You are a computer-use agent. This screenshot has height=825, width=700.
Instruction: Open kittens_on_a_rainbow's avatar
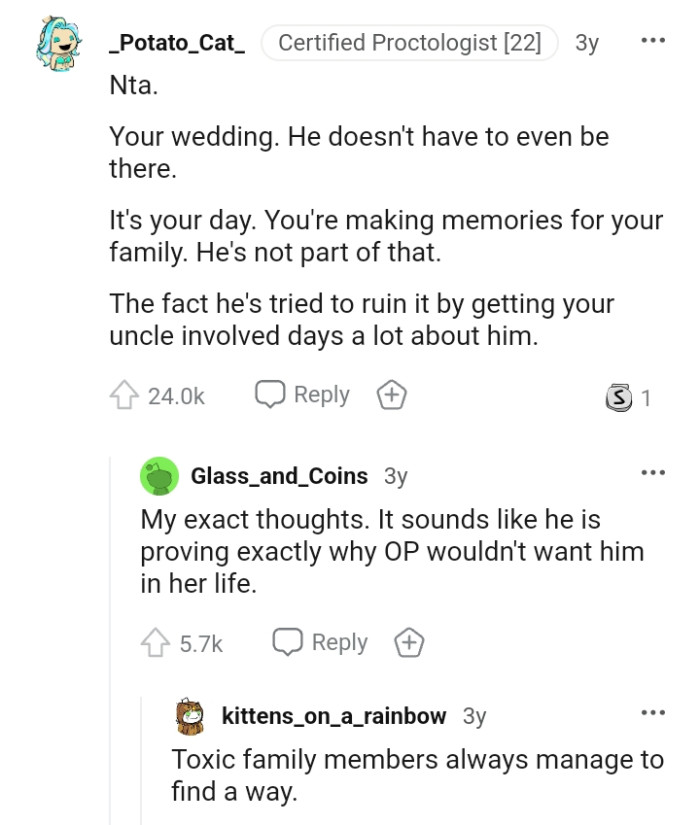tap(187, 716)
